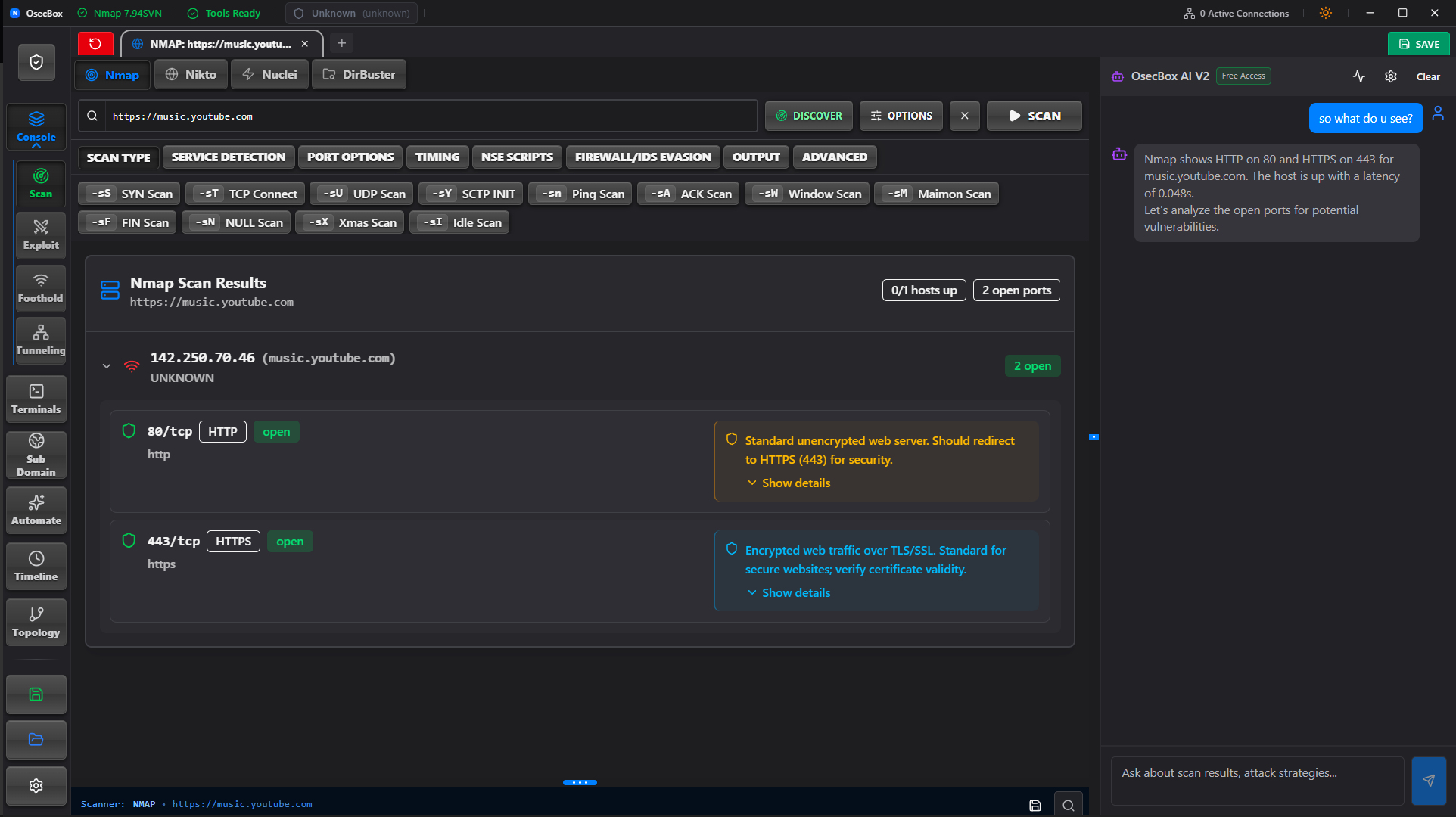Image resolution: width=1456 pixels, height=817 pixels.
Task: Open the Timeline sidebar item
Action: pyautogui.click(x=36, y=567)
